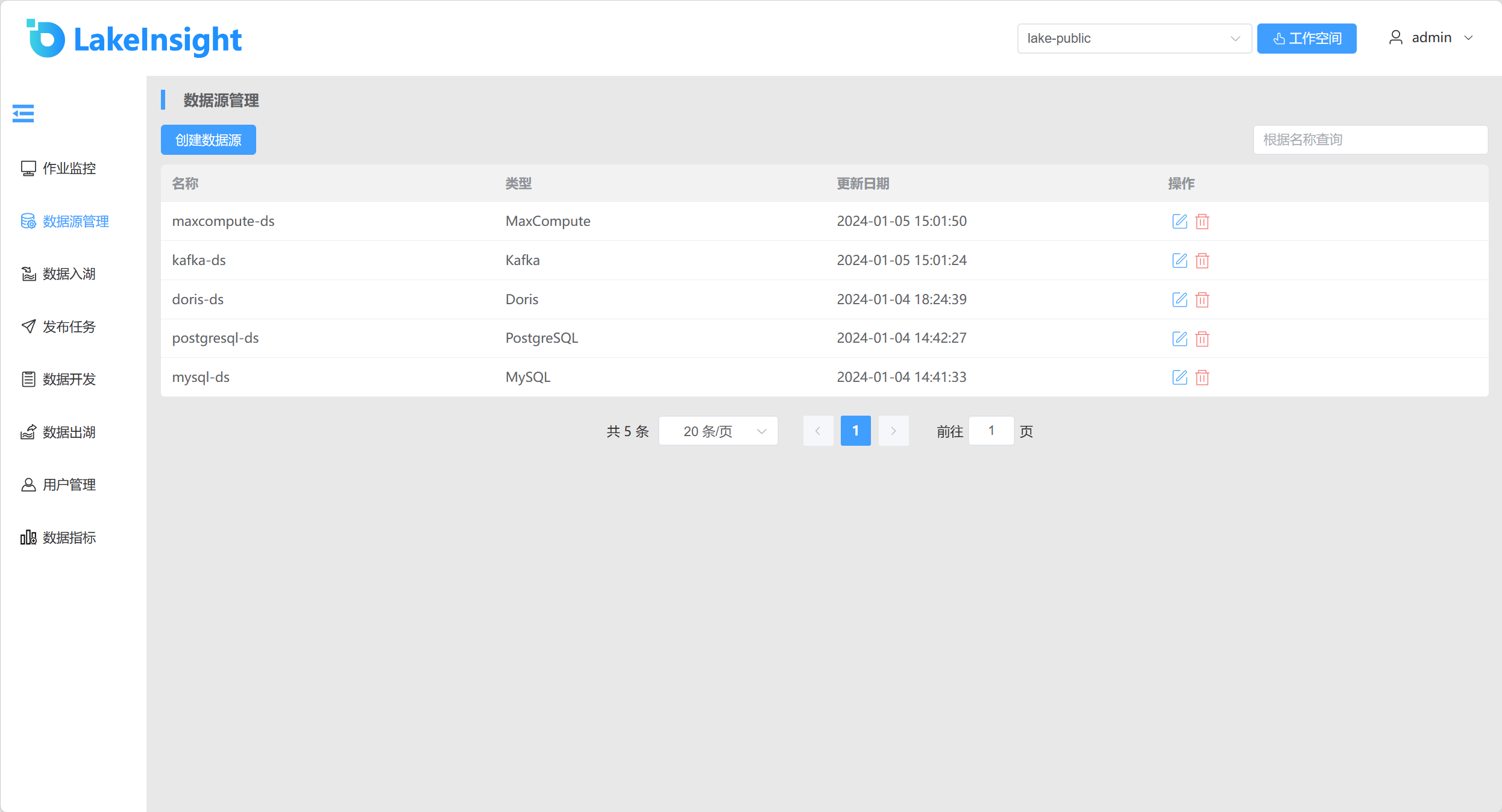Image resolution: width=1502 pixels, height=812 pixels.
Task: Edit the doris-ds data source
Action: click(x=1180, y=299)
